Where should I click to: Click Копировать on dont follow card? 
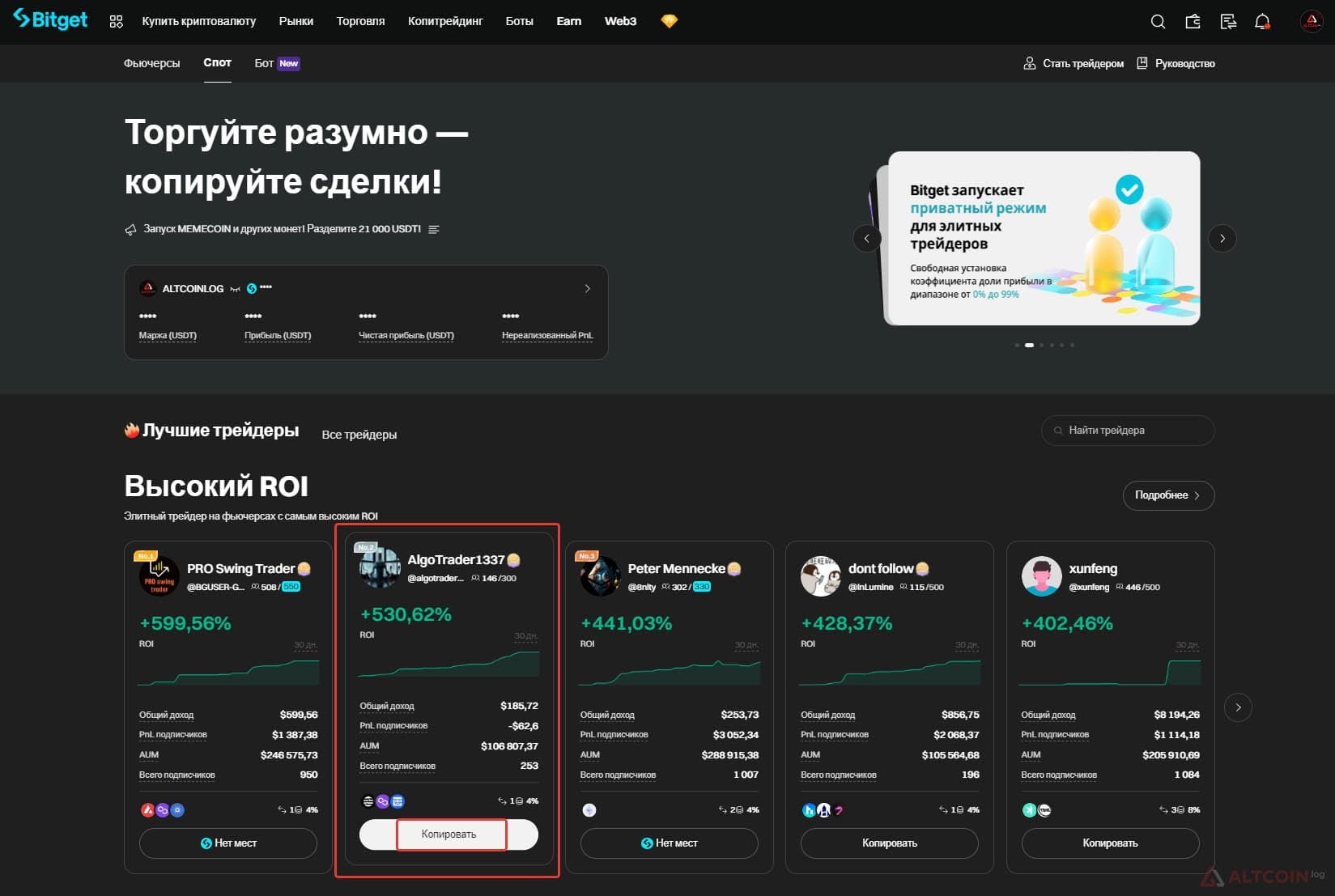click(889, 843)
